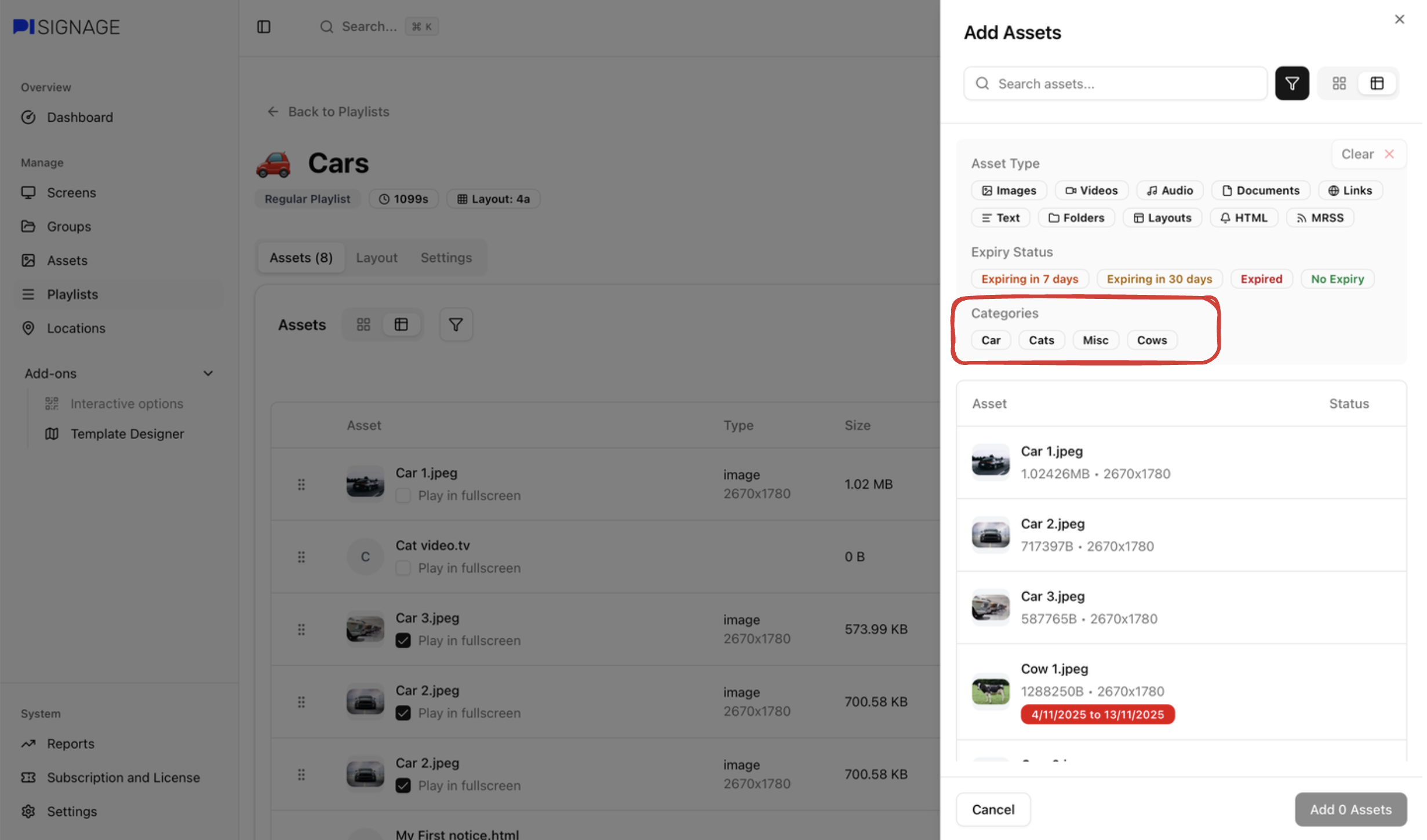This screenshot has width=1427, height=840.
Task: Click the Cancel button
Action: tap(992, 809)
